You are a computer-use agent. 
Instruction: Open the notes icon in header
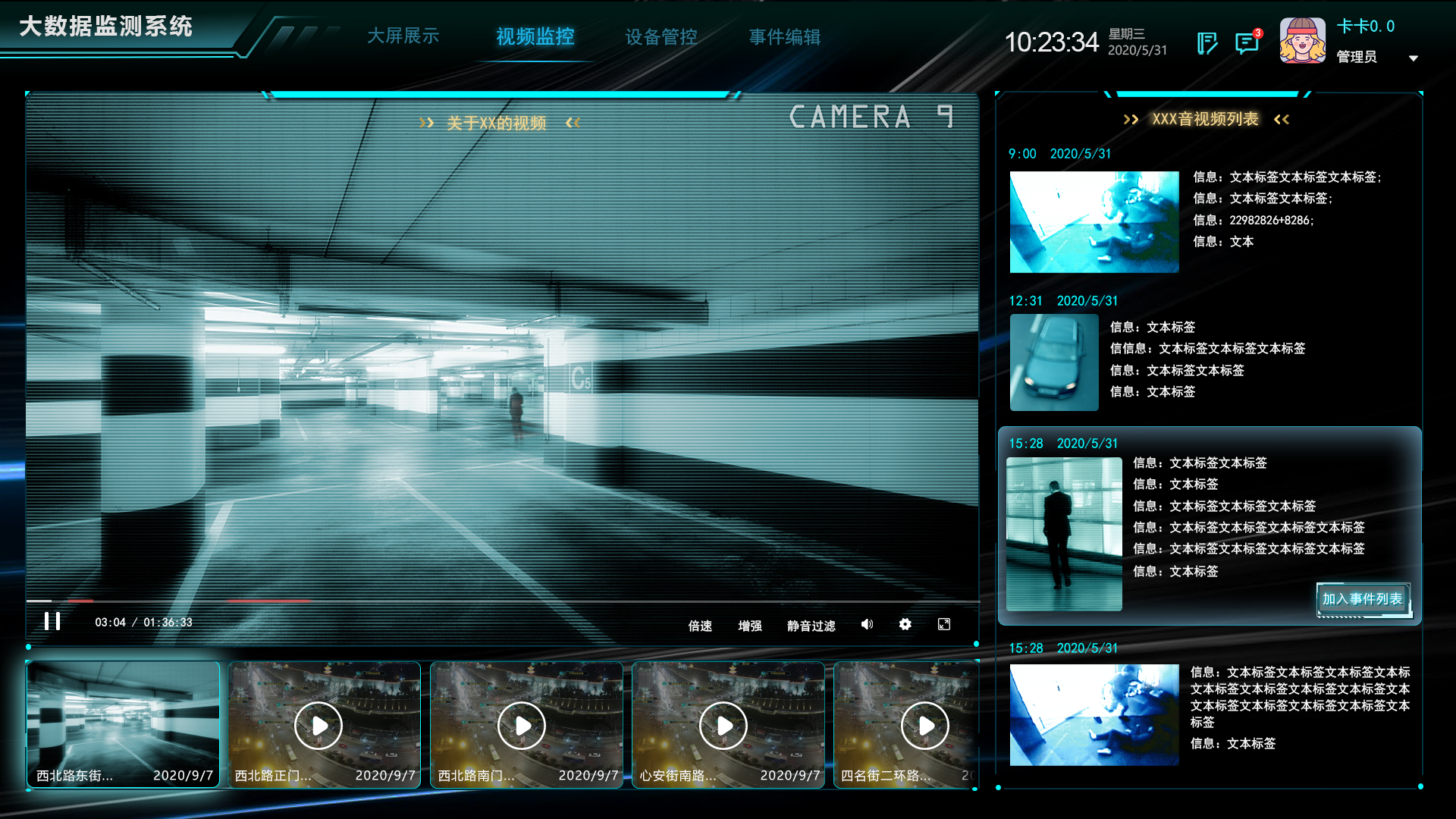pos(1207,43)
